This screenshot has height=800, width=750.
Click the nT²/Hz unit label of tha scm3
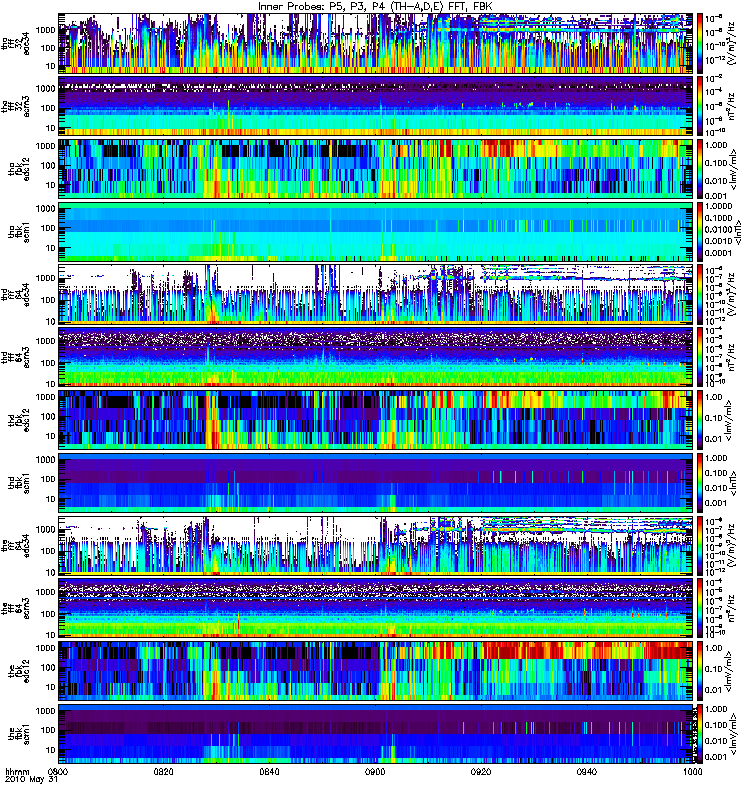732,106
